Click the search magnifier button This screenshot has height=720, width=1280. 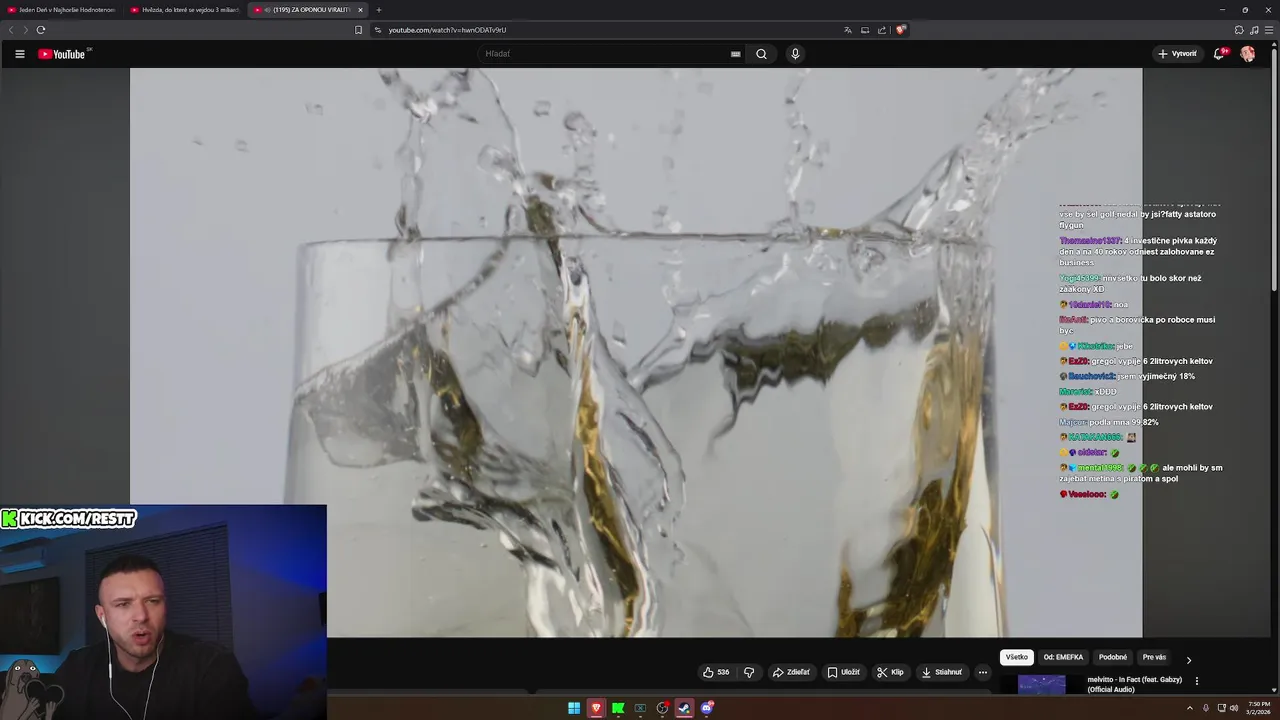tap(761, 54)
